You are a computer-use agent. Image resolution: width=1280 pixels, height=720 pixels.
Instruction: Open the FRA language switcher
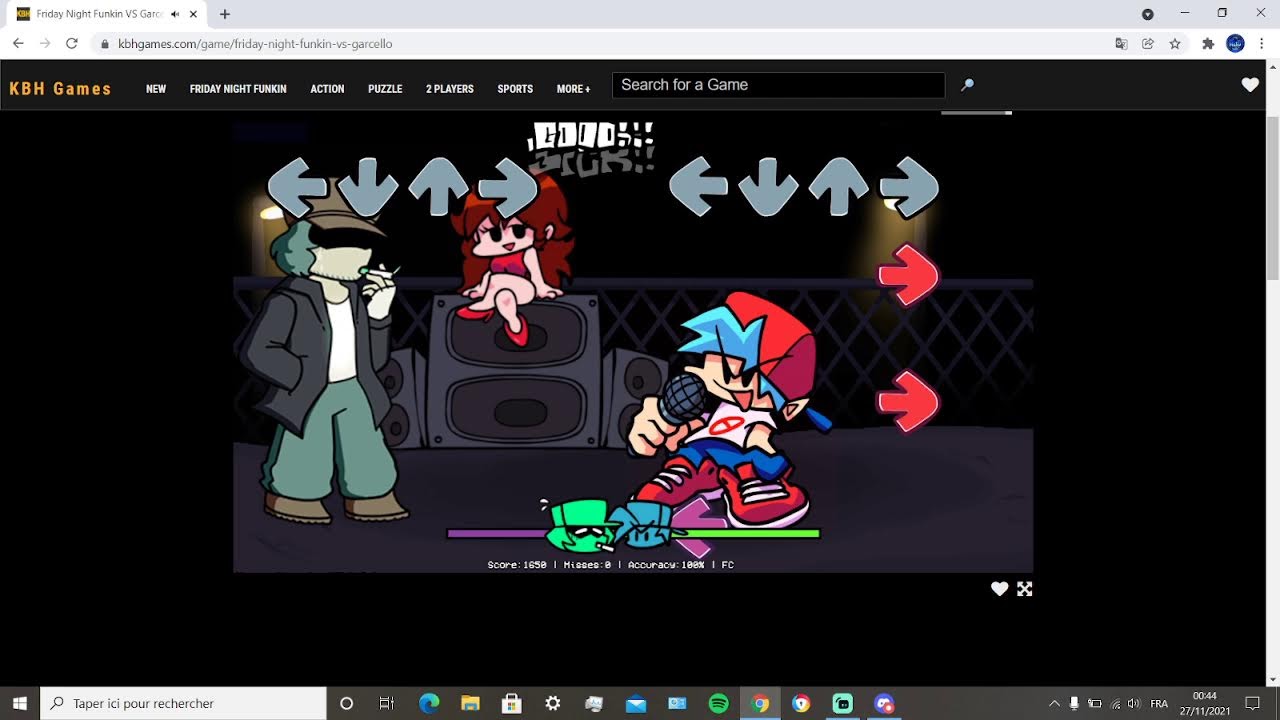tap(1159, 704)
